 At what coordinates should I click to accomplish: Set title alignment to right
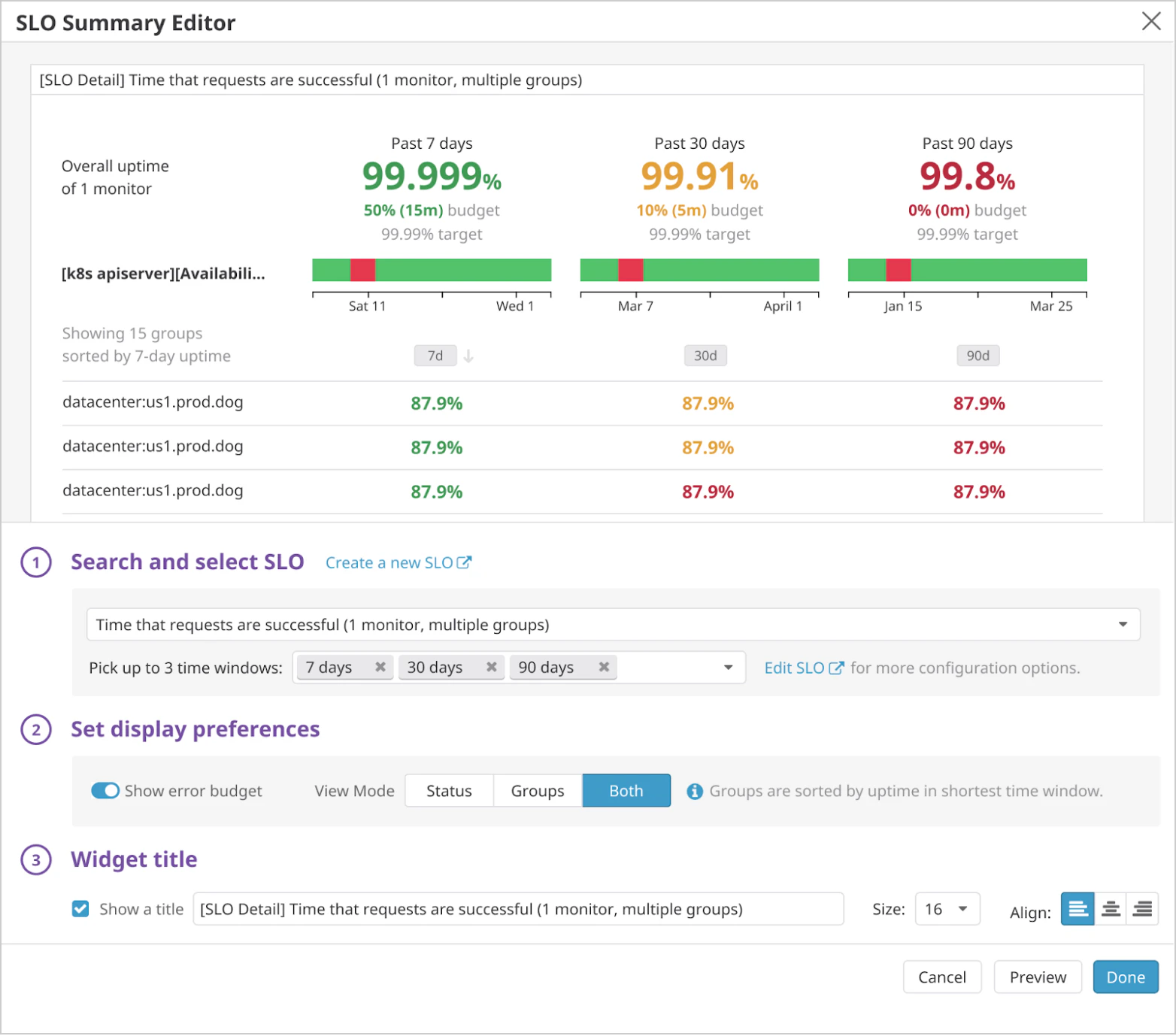(1142, 910)
